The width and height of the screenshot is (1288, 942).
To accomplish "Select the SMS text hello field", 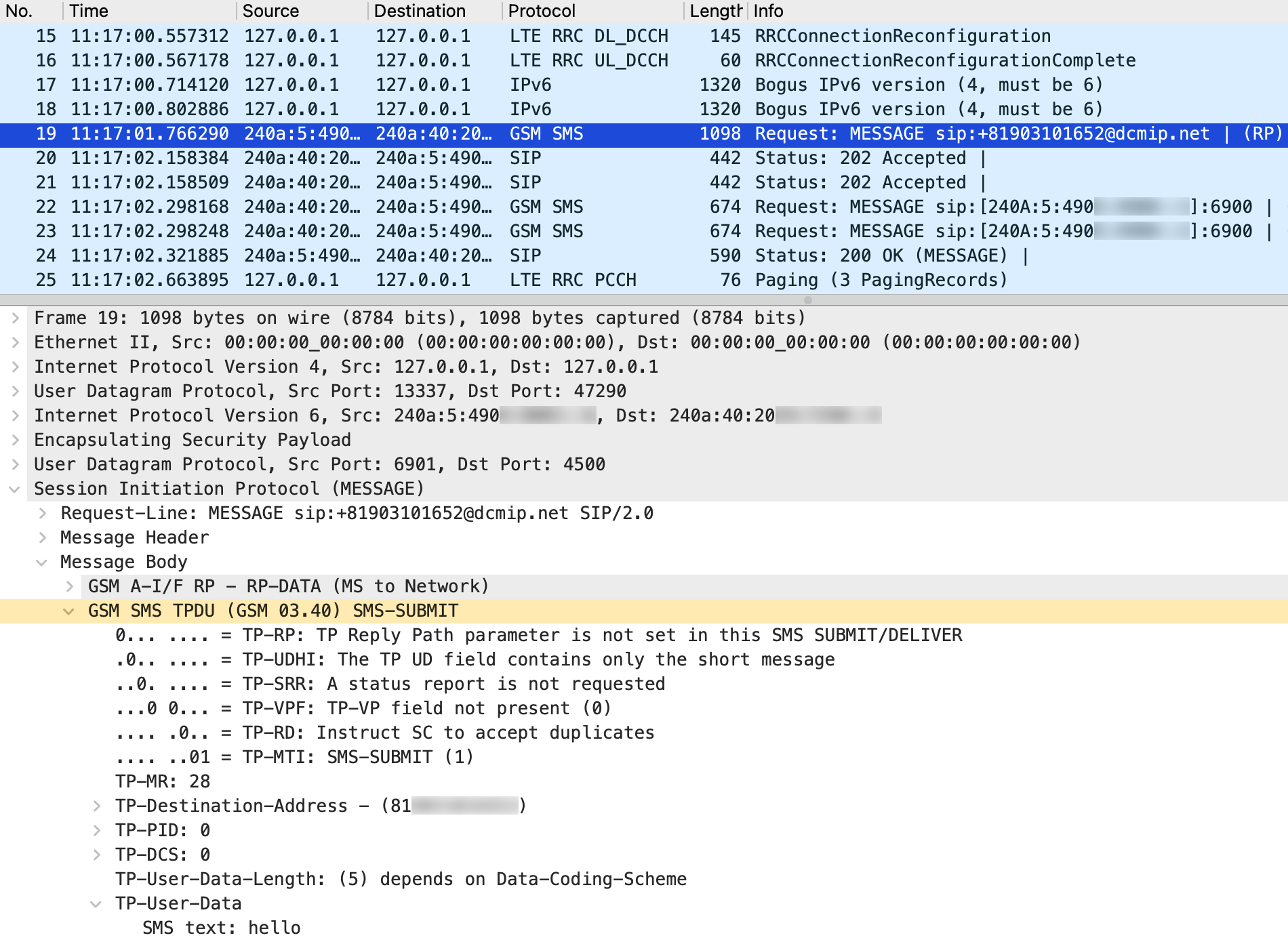I will 221,928.
